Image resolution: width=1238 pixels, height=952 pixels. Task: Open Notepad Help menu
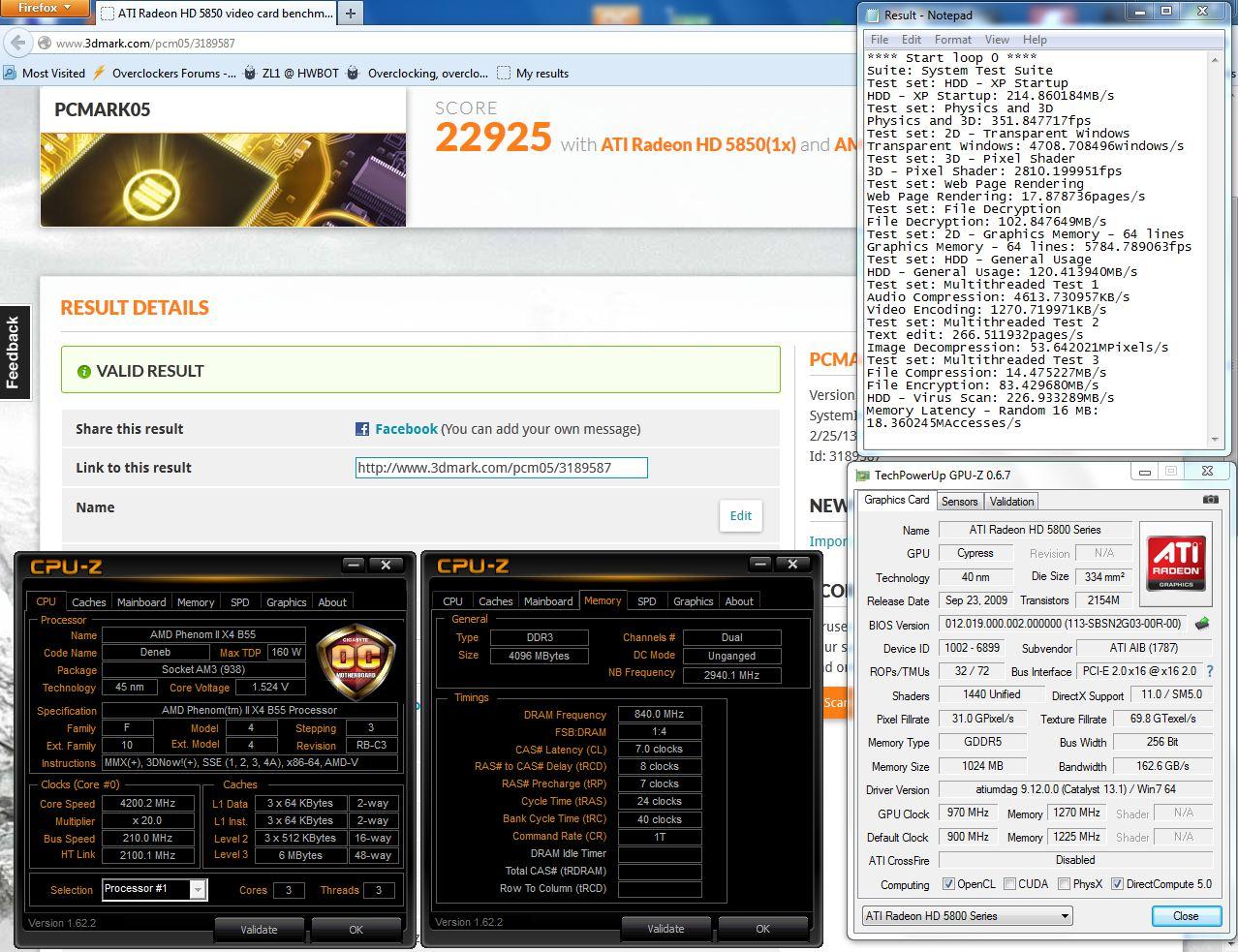click(x=1035, y=40)
